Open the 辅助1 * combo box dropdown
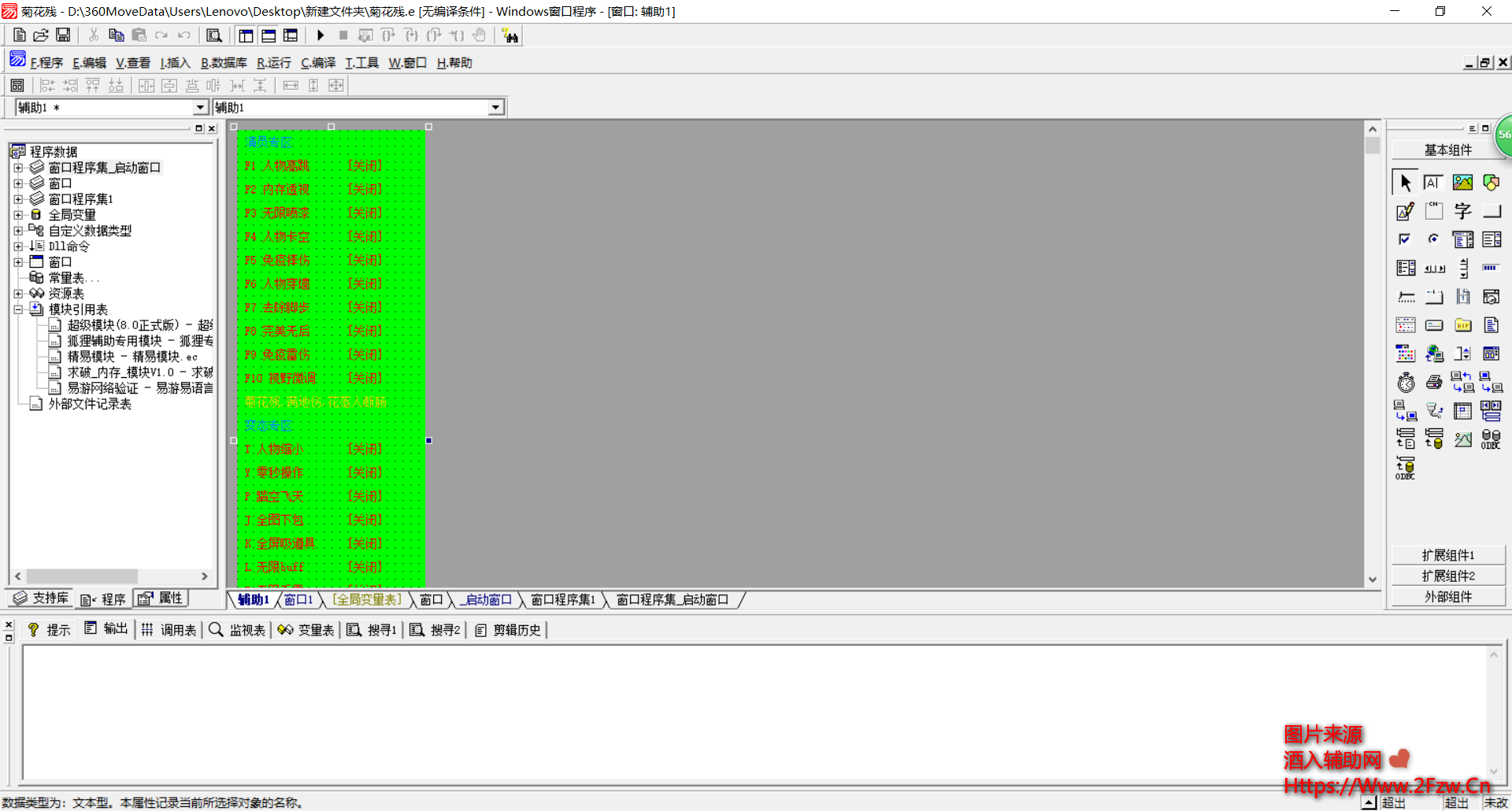1512x811 pixels. 200,108
